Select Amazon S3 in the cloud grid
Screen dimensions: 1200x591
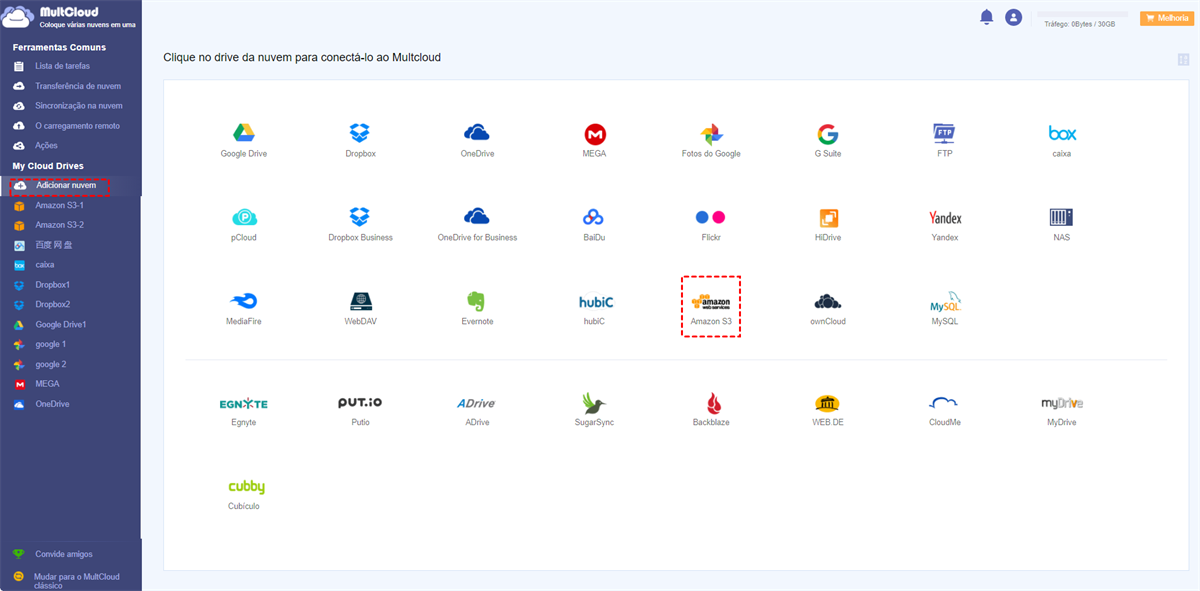[711, 307]
